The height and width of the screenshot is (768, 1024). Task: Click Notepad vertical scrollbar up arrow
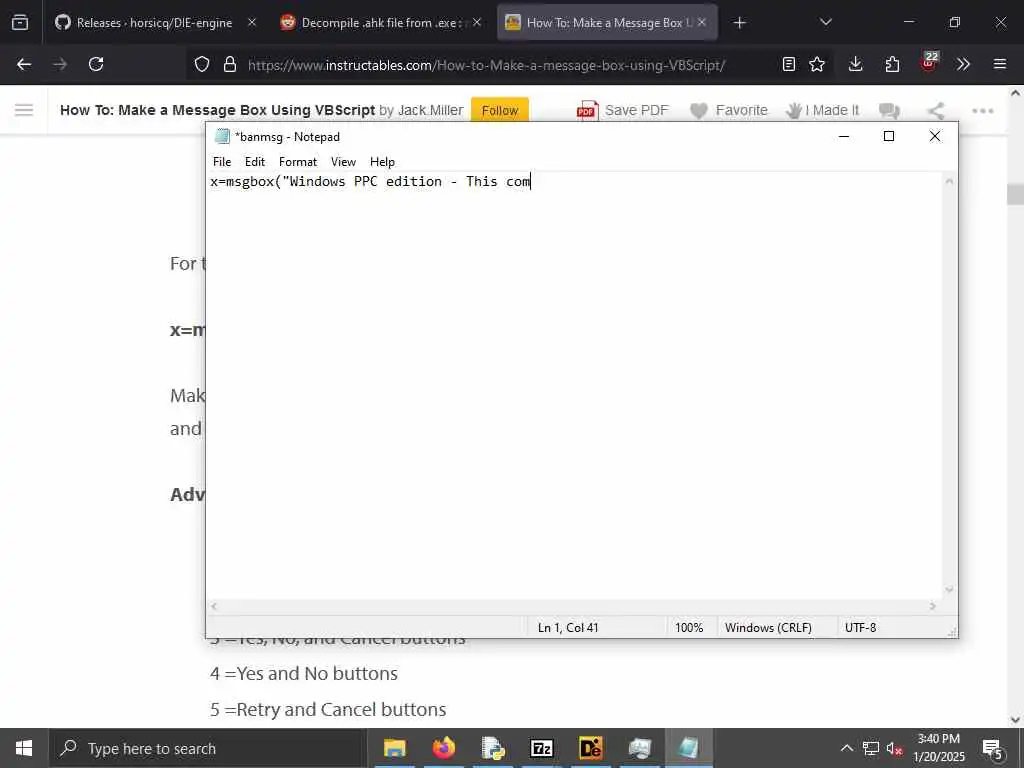(x=950, y=181)
